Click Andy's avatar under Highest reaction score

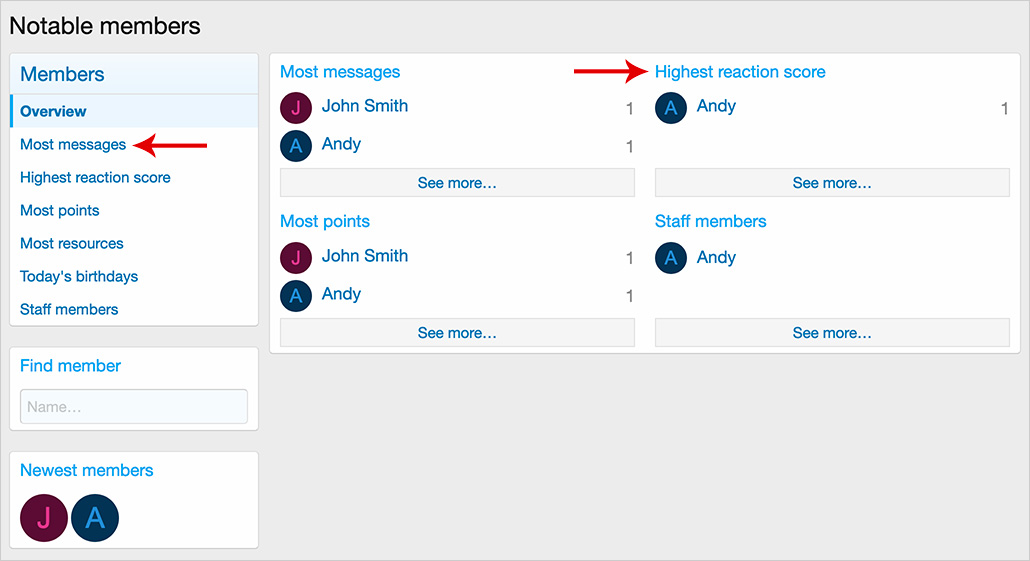[671, 108]
